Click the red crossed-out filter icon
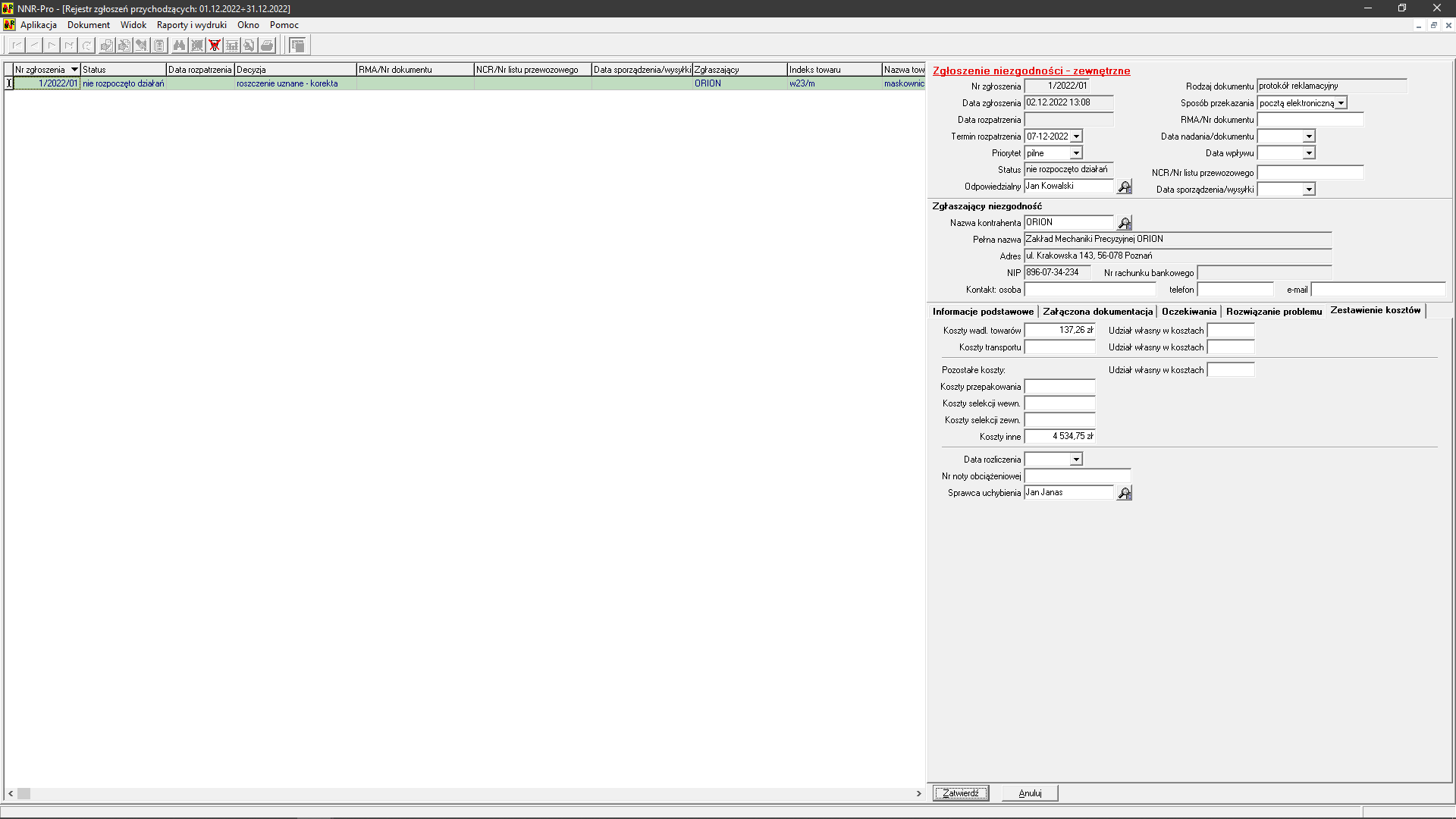 pos(215,45)
